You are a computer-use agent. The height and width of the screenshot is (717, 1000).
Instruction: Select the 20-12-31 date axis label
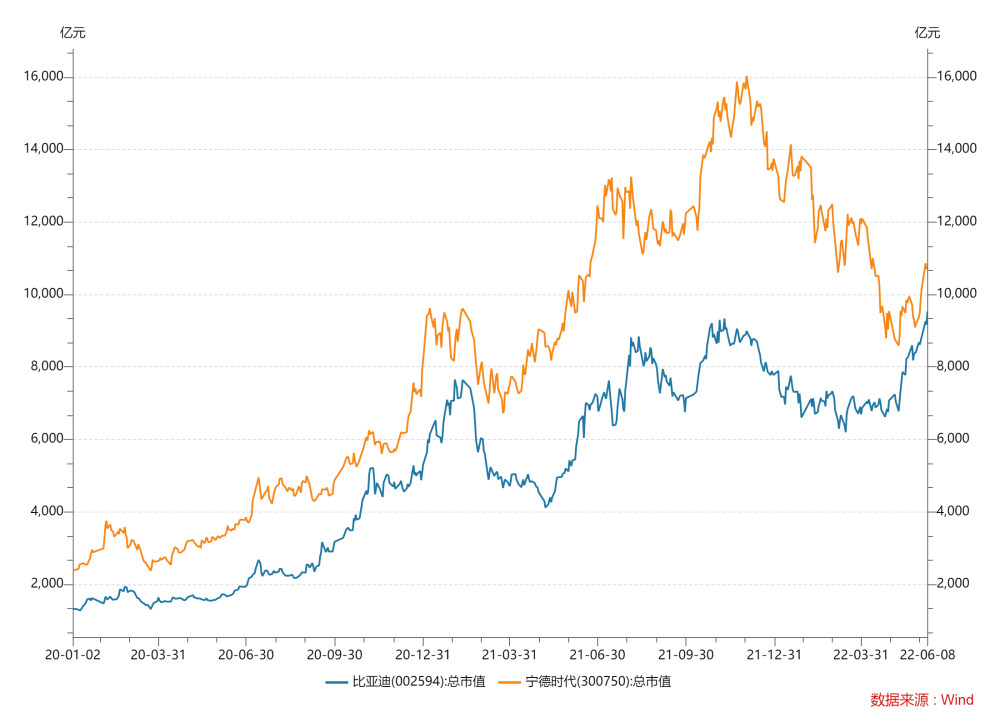422,654
